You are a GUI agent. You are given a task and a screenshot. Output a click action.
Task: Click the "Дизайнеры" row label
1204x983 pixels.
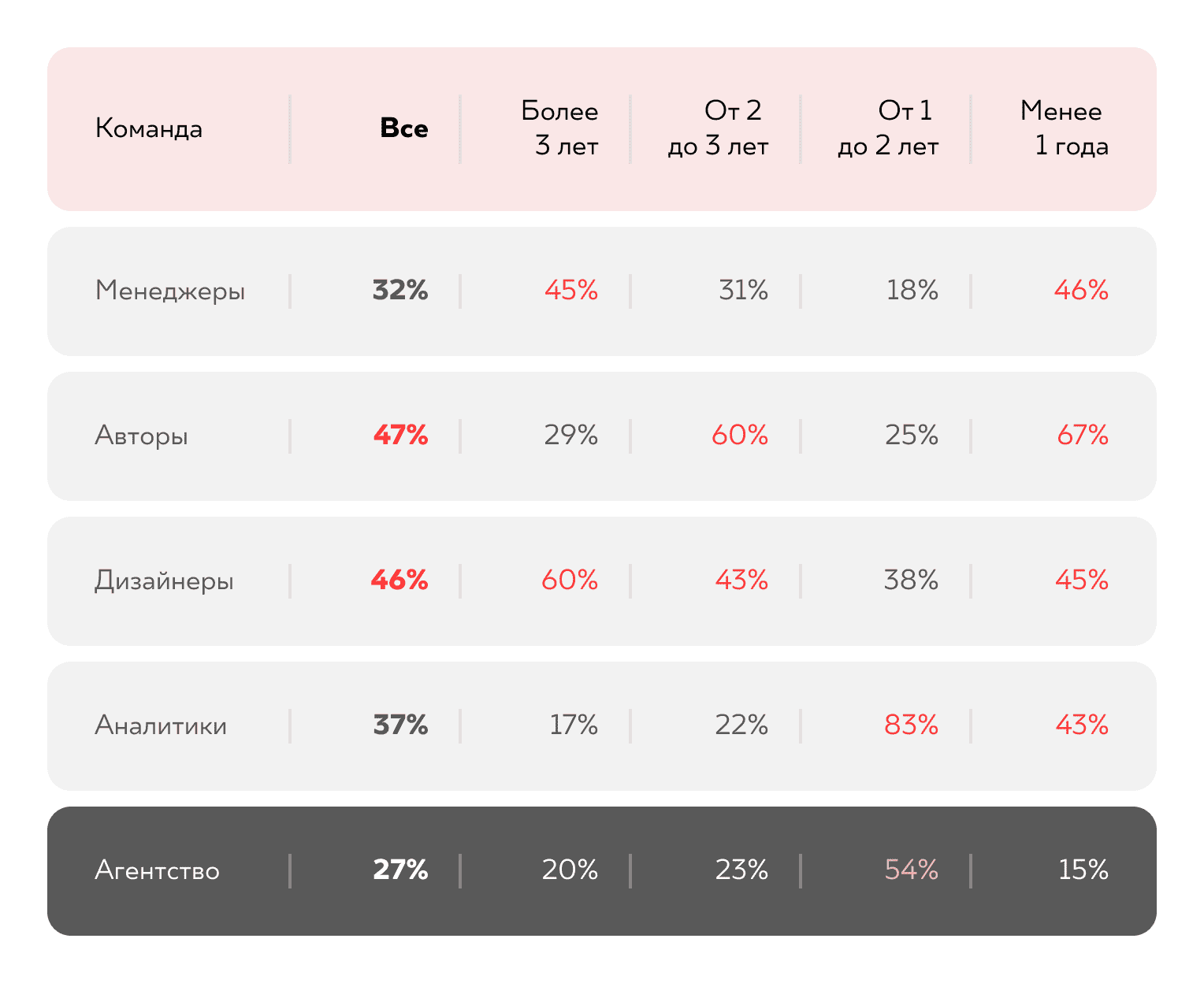click(164, 581)
